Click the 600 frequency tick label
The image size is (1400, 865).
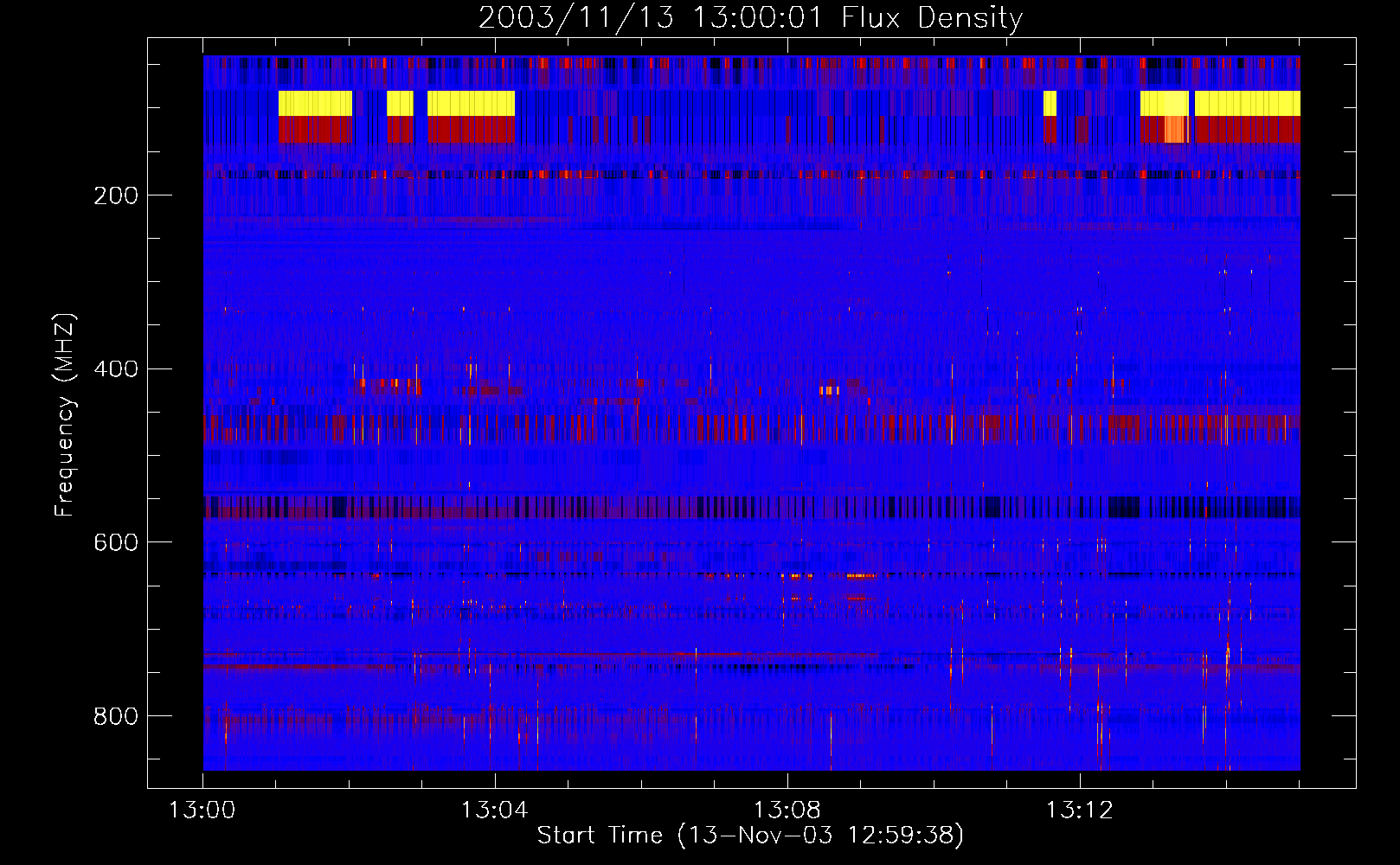(116, 542)
